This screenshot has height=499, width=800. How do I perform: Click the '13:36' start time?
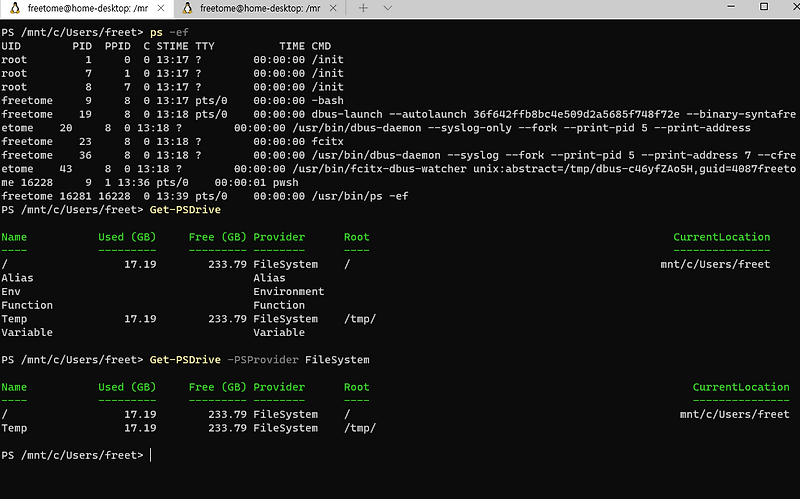pyautogui.click(x=134, y=183)
